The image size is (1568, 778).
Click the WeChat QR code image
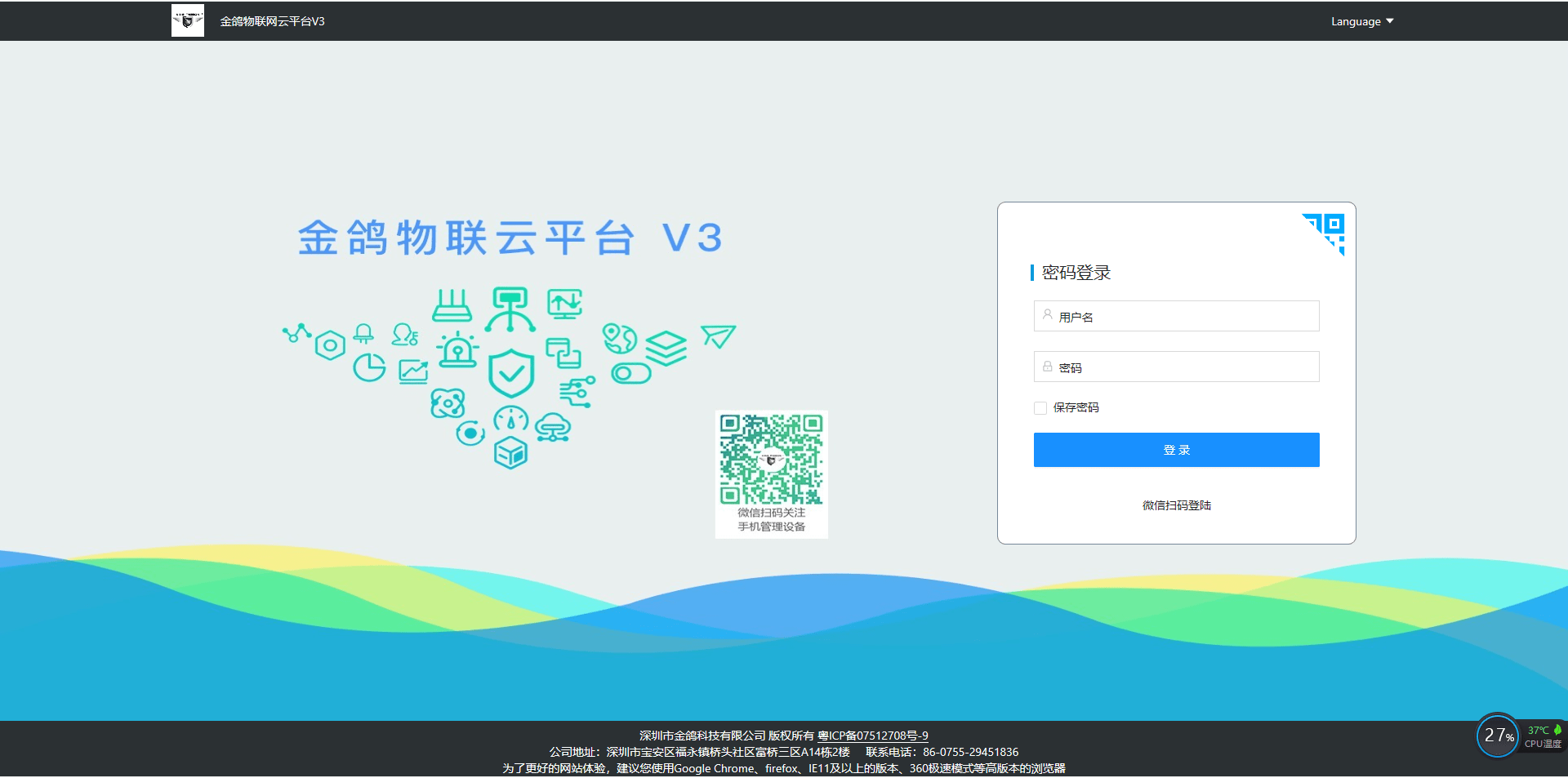tap(771, 458)
